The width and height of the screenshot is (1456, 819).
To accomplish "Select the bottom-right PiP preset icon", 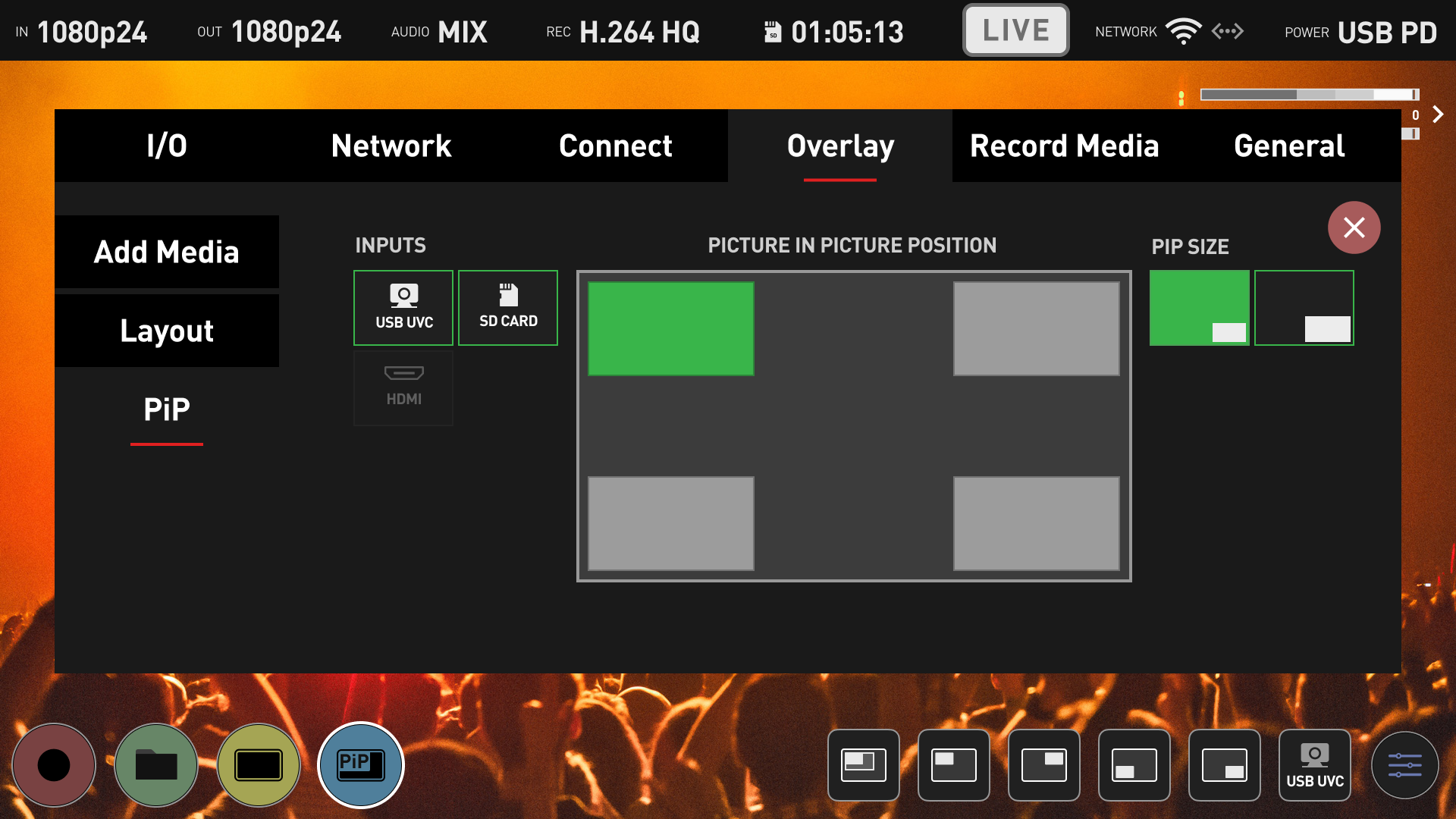I will click(1225, 765).
